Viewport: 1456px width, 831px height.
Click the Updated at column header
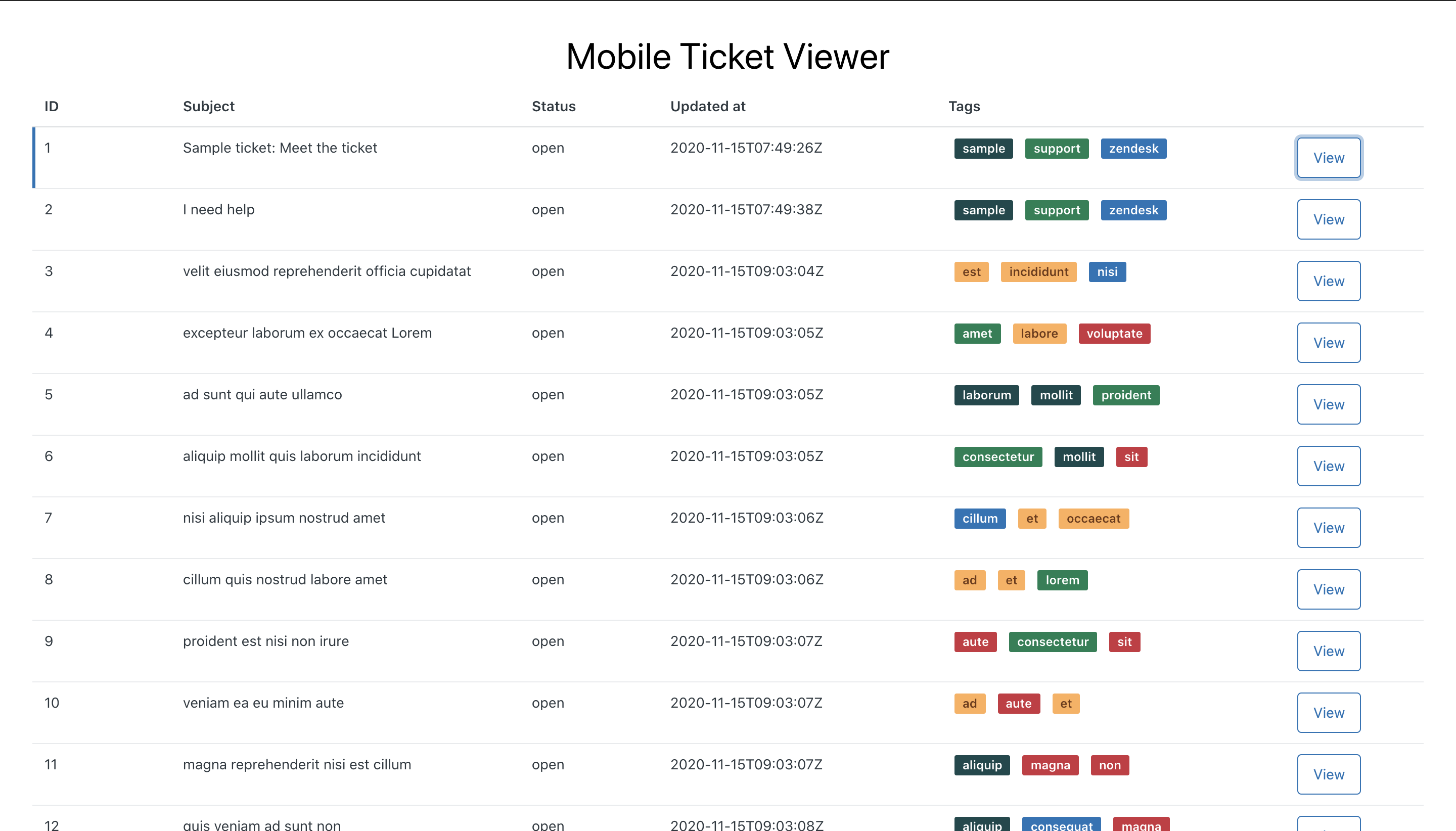pyautogui.click(x=707, y=106)
